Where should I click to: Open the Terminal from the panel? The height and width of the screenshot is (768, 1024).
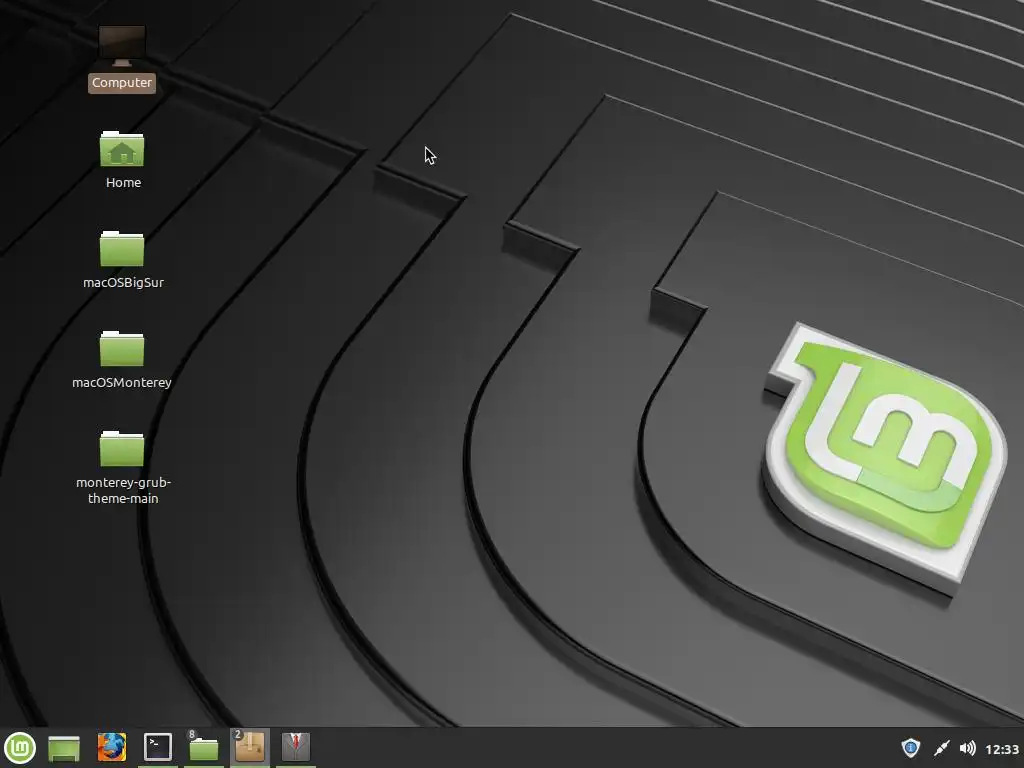[157, 747]
